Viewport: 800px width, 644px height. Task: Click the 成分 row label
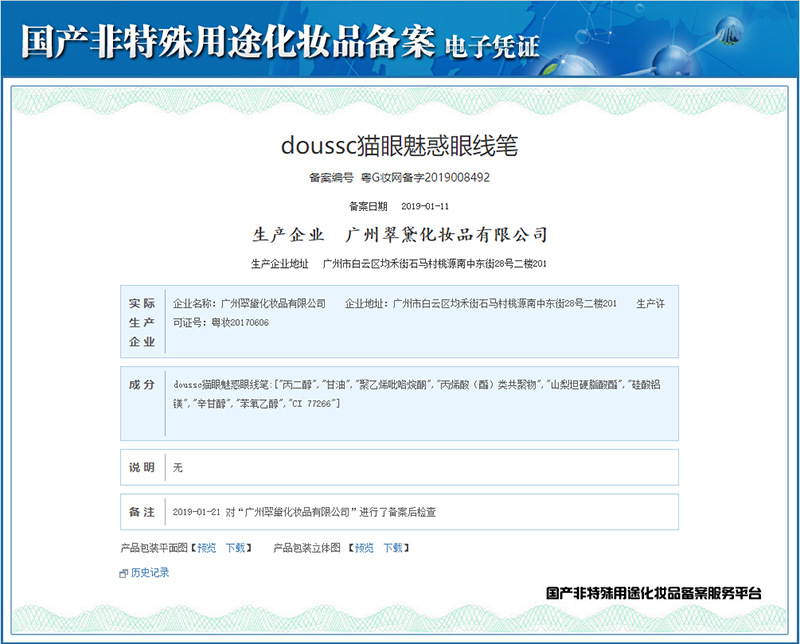tap(142, 385)
